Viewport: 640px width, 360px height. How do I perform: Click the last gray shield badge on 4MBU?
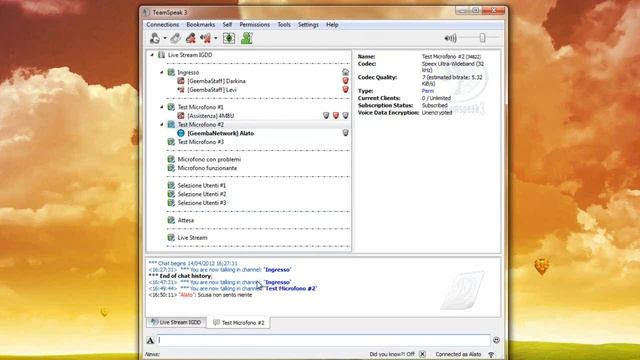(345, 116)
